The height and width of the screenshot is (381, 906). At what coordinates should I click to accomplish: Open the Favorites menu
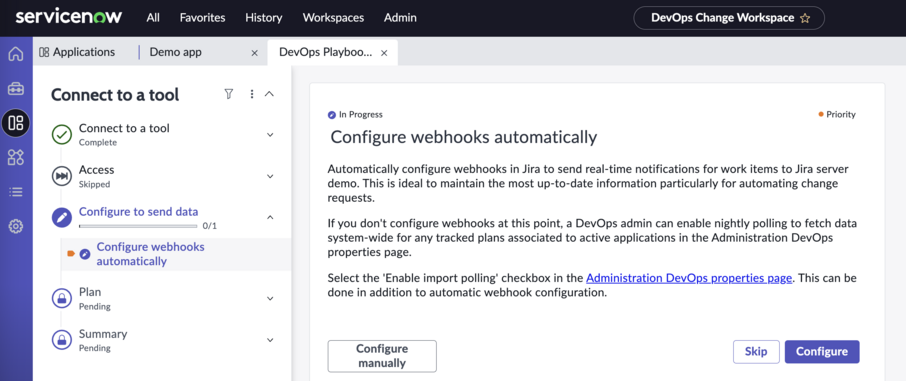202,18
